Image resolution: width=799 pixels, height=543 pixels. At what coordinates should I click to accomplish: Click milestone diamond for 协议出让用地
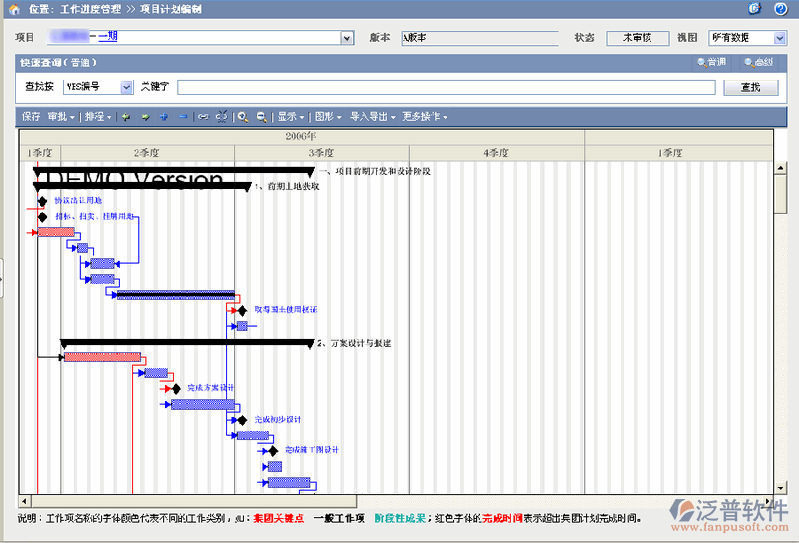click(x=42, y=201)
